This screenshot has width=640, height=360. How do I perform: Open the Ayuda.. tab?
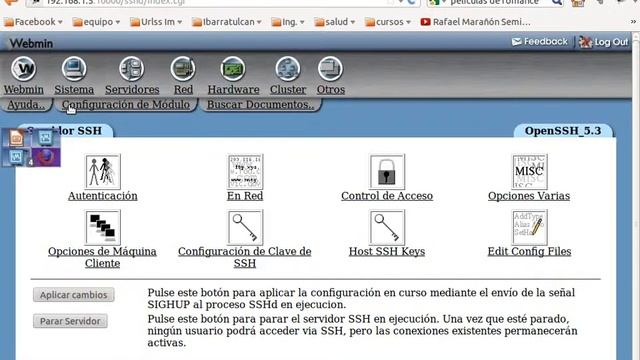[x=26, y=104]
